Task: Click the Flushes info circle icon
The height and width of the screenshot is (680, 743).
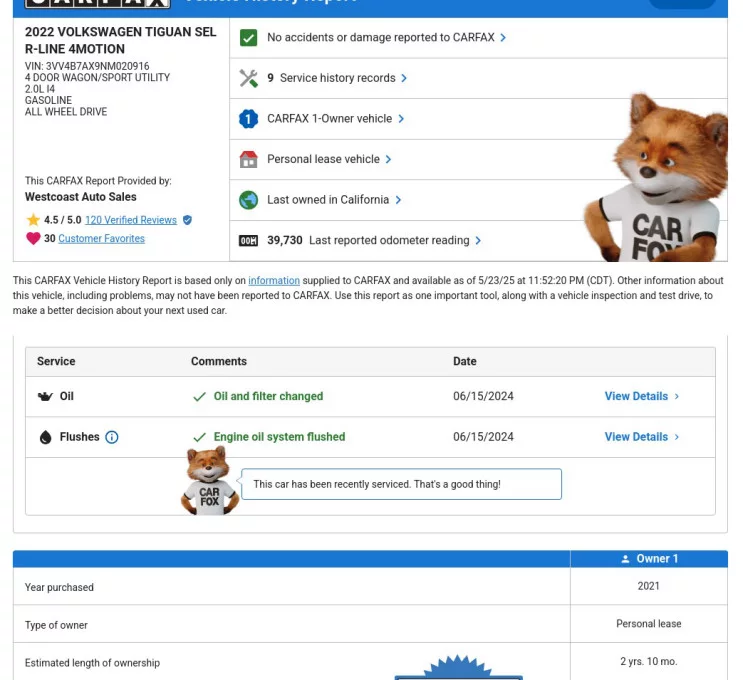Action: coord(112,437)
